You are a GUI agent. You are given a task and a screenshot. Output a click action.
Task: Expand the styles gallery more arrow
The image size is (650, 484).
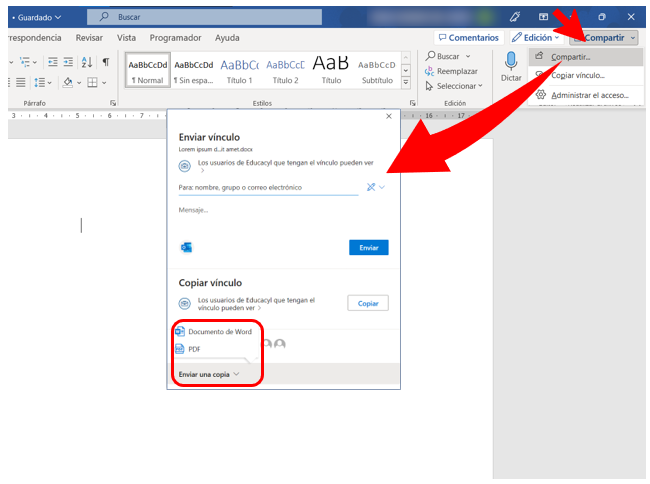(406, 83)
